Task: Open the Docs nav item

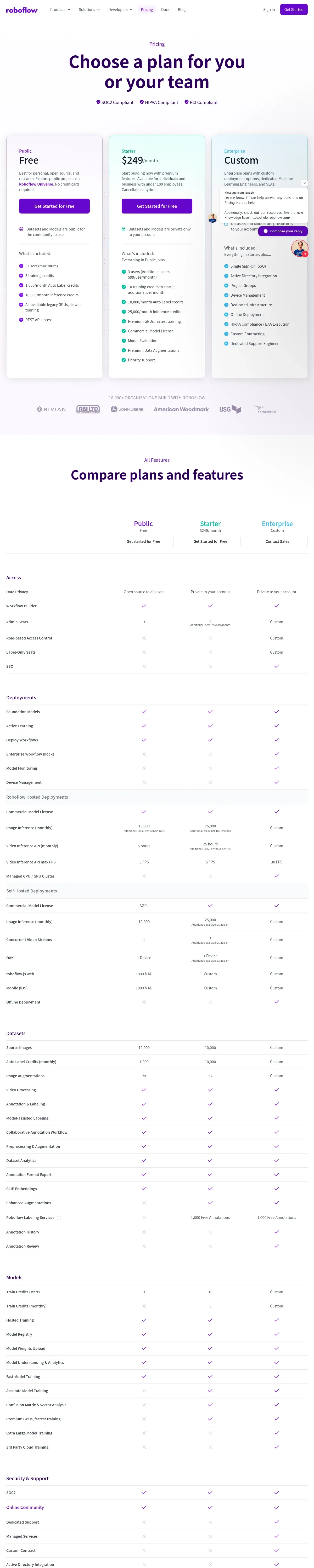Action: (x=165, y=10)
